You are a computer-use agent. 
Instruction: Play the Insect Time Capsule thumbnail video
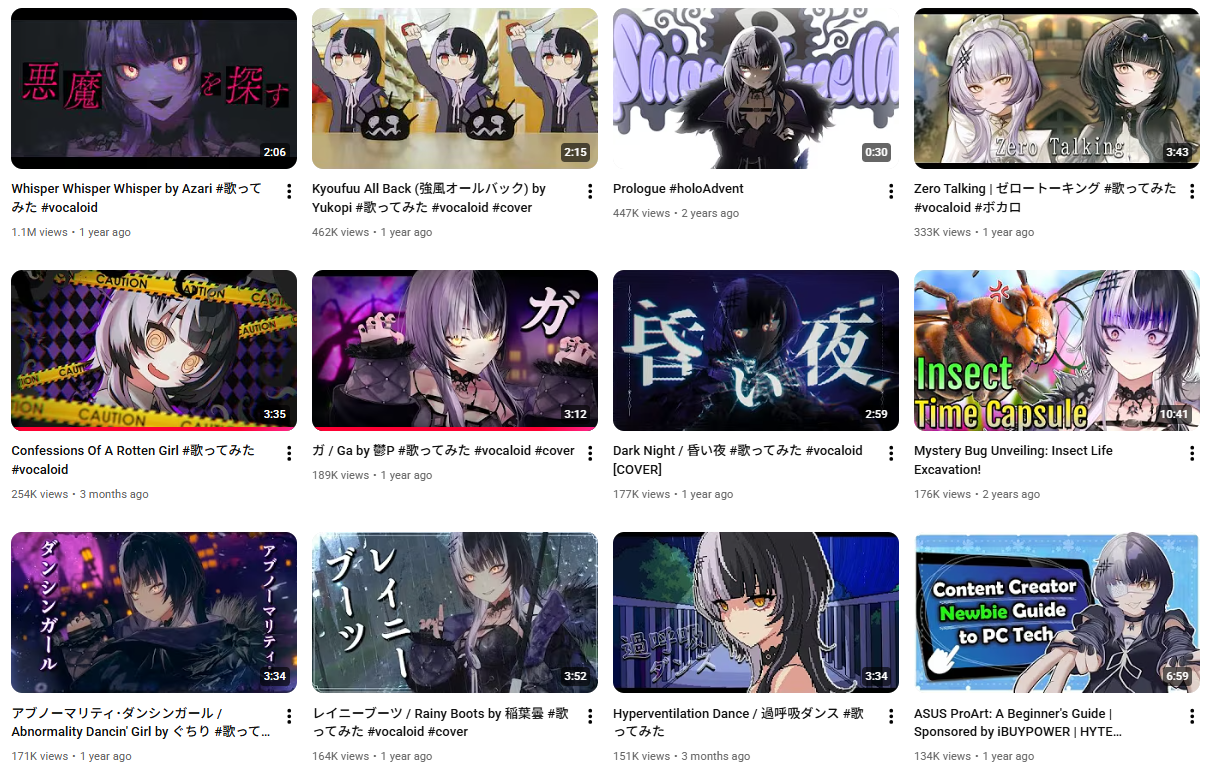1057,350
